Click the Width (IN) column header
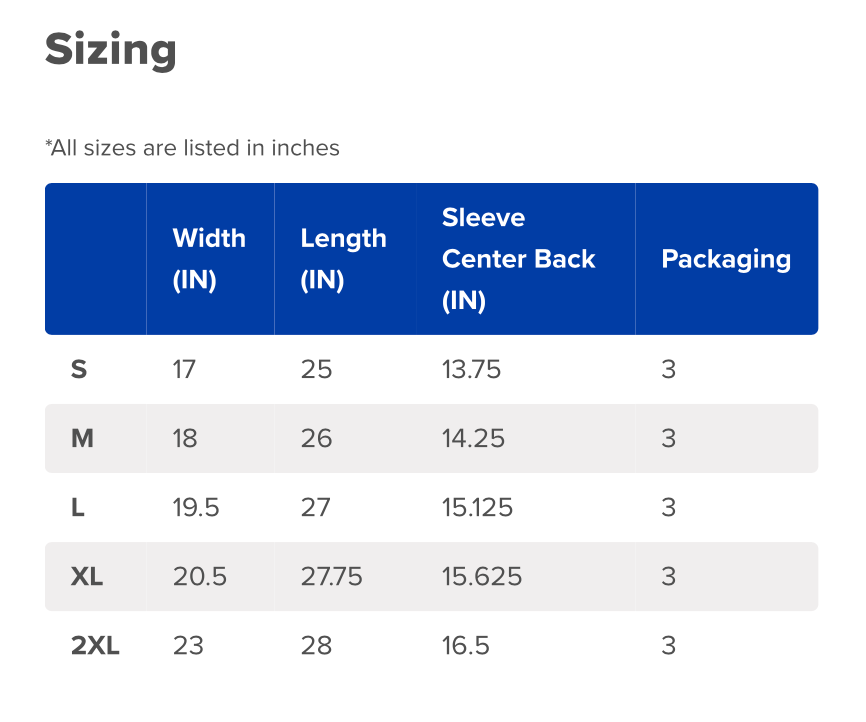 [x=209, y=259]
